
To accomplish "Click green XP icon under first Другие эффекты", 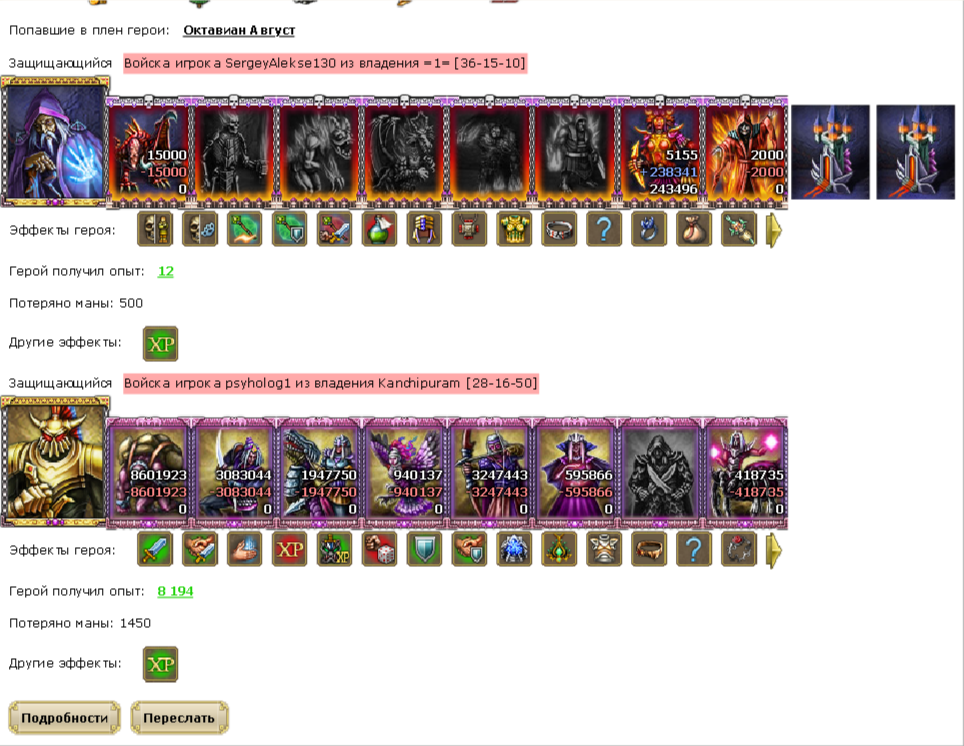I will [x=160, y=344].
